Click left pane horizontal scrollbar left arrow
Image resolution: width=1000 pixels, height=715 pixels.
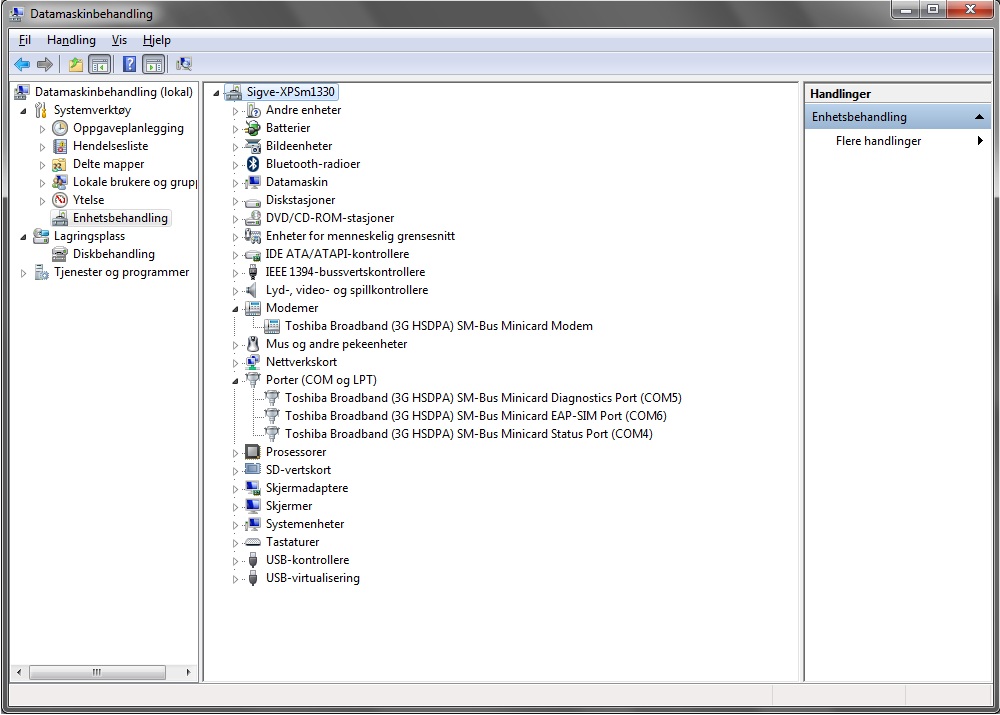coord(19,672)
